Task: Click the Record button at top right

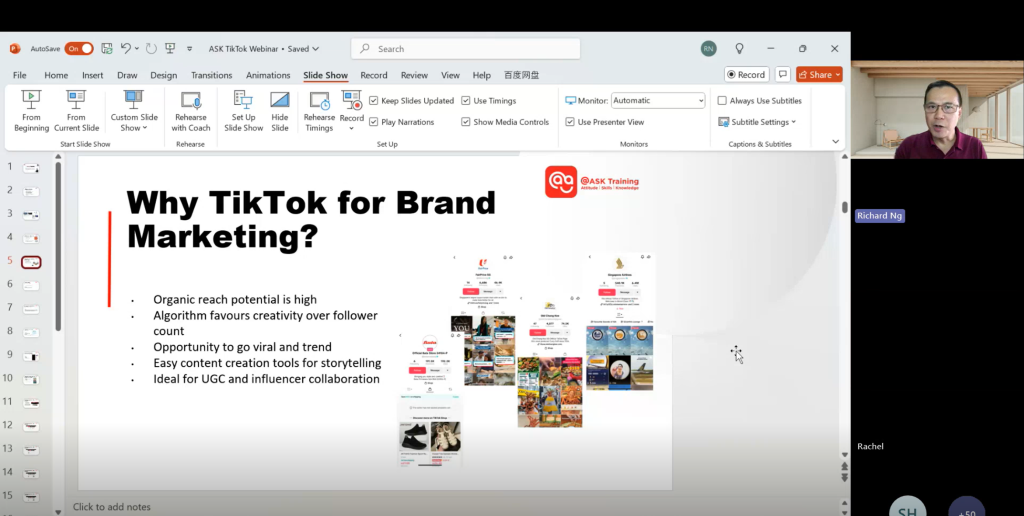Action: 745,75
